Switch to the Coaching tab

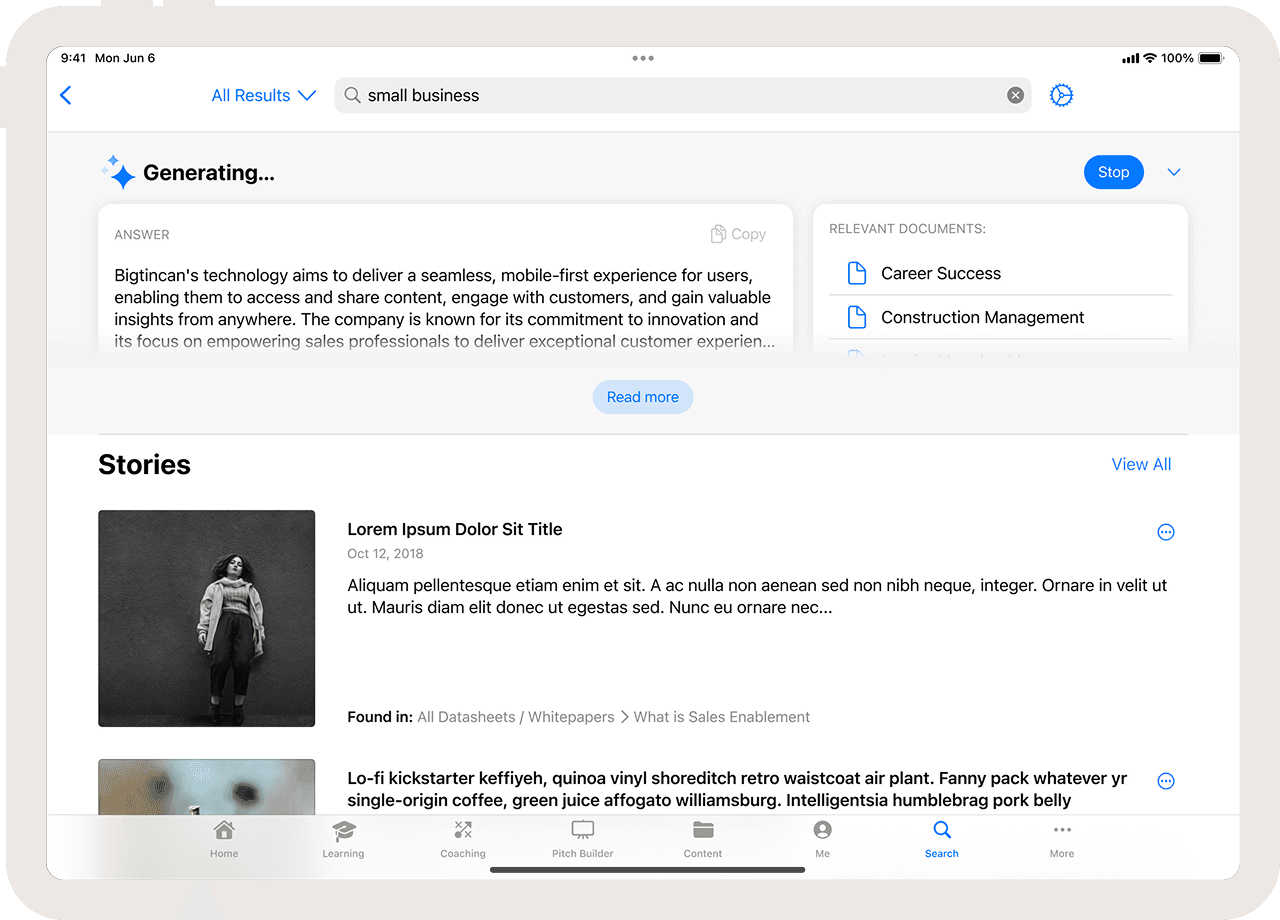click(463, 839)
